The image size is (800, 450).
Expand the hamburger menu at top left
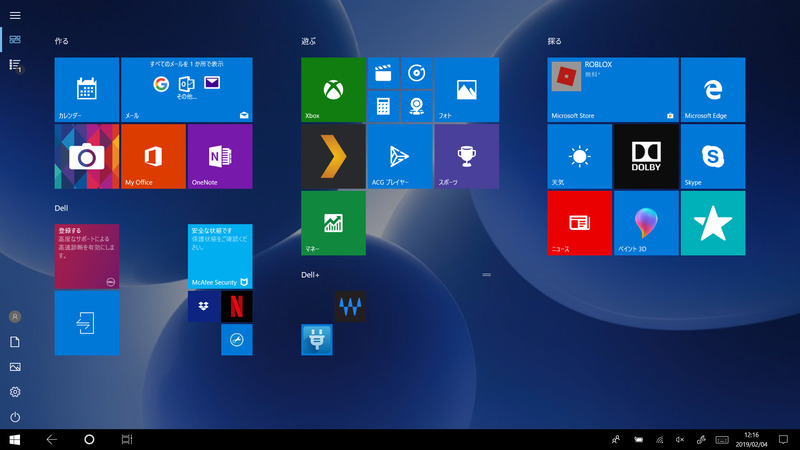pos(15,15)
